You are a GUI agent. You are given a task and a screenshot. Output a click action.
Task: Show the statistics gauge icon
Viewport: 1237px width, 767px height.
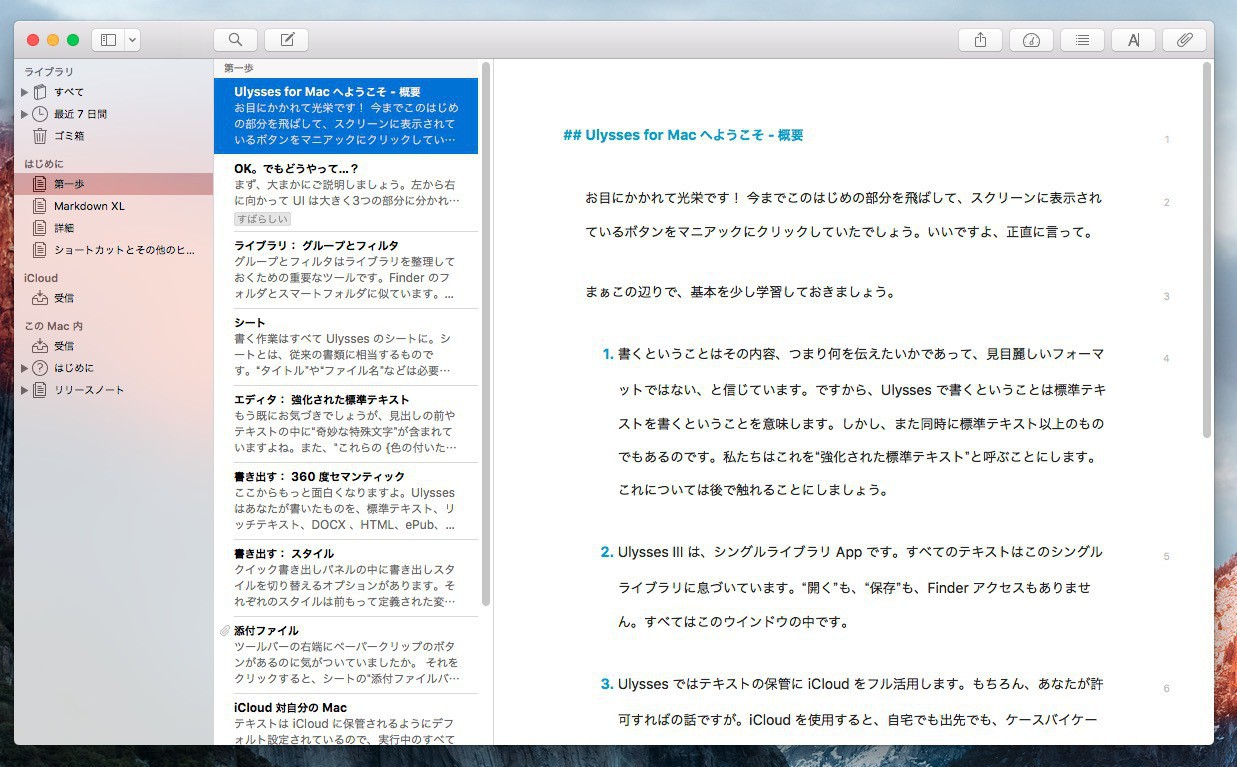(x=1031, y=40)
